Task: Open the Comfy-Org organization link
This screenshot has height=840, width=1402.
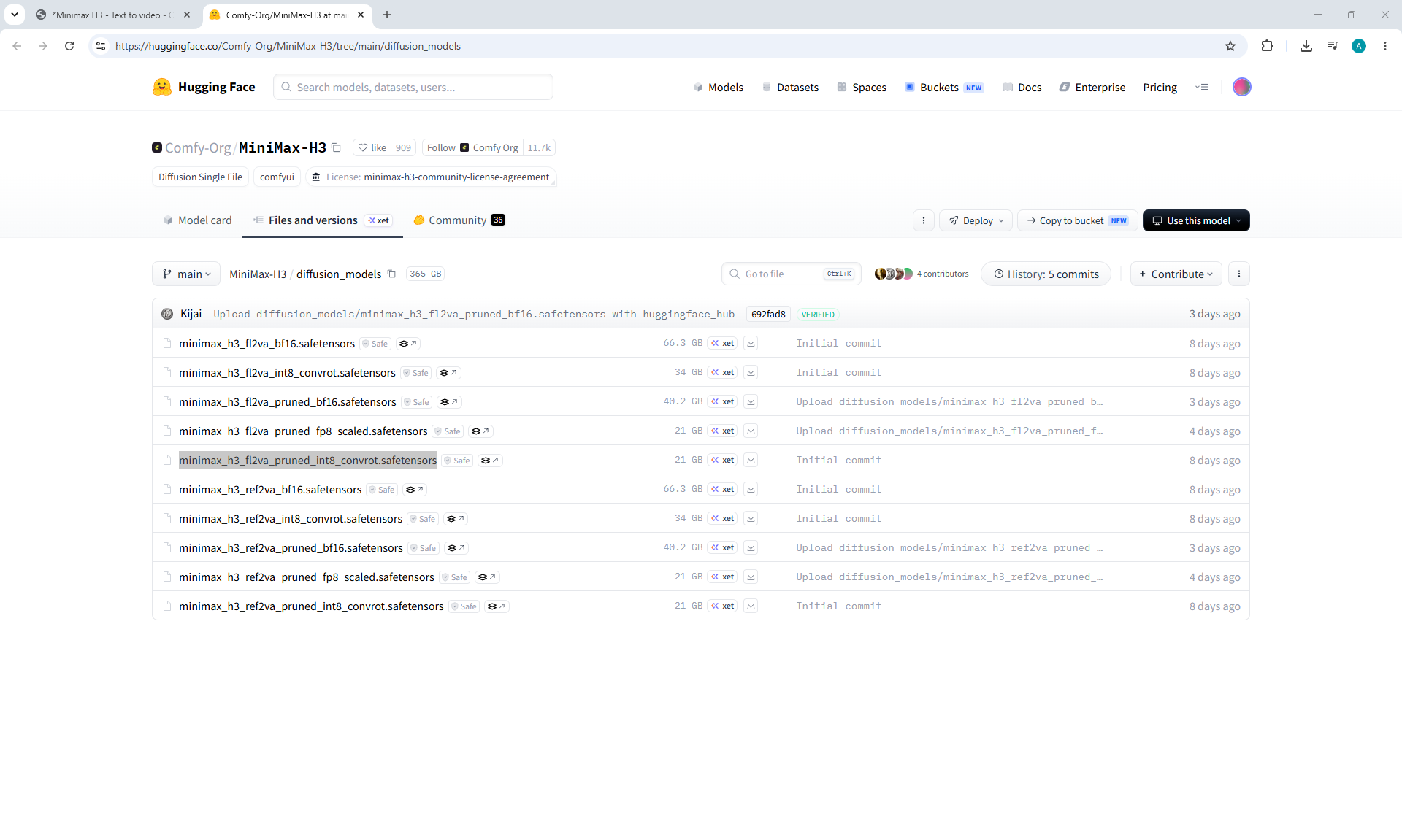Action: click(x=197, y=147)
